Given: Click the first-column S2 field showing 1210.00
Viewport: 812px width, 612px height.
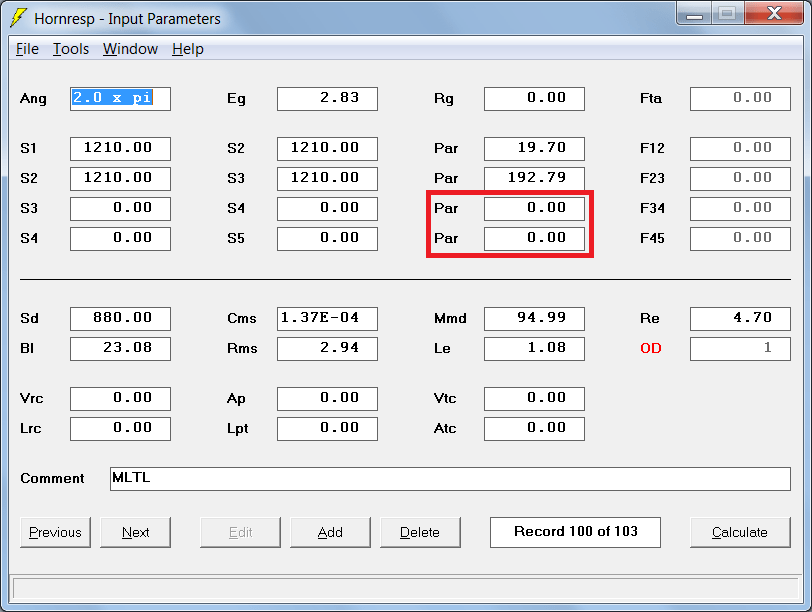Looking at the screenshot, I should (120, 179).
